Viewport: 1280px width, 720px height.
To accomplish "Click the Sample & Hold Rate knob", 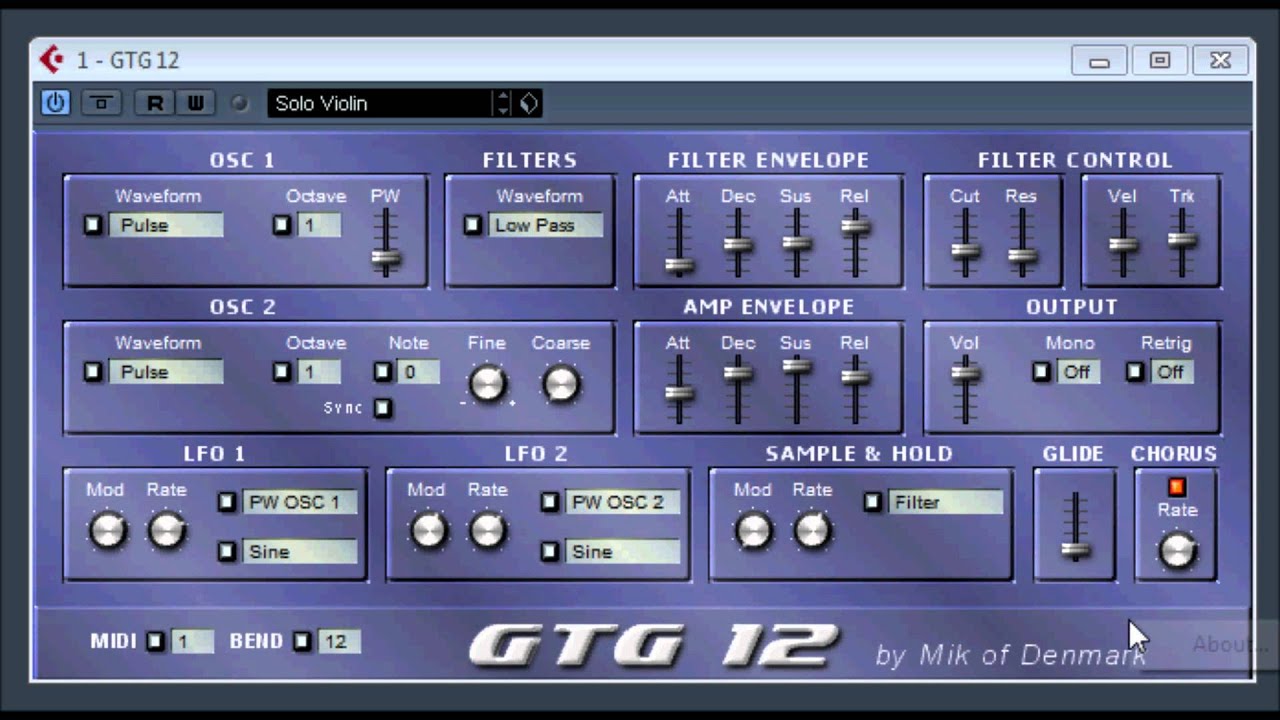I will [x=812, y=531].
